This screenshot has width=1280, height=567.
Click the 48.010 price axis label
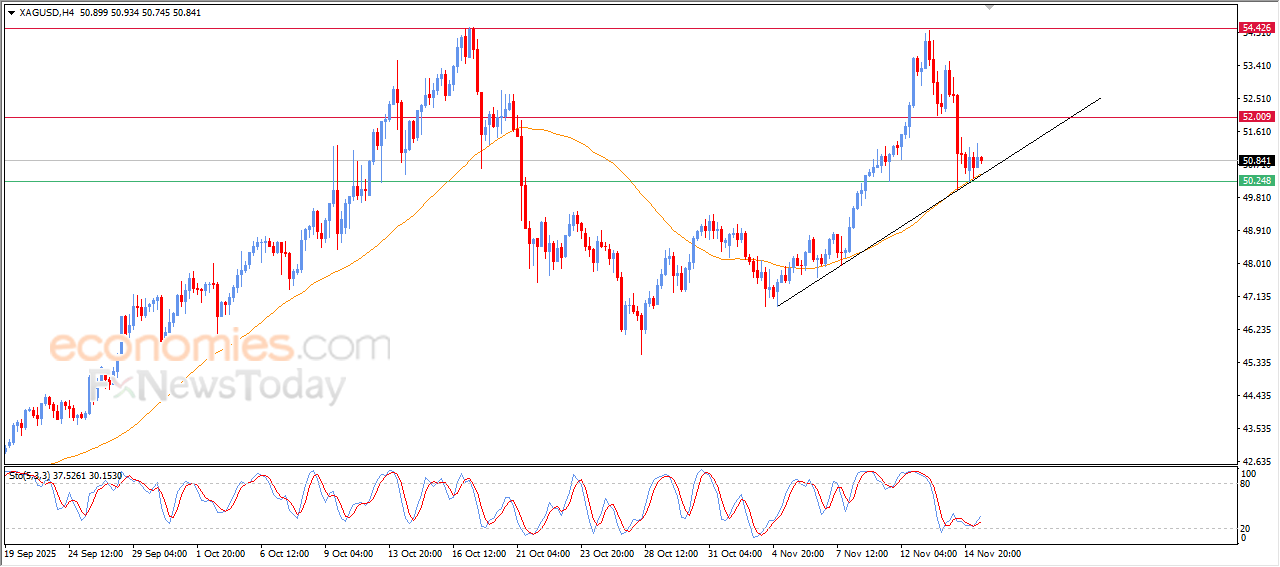pyautogui.click(x=1256, y=264)
